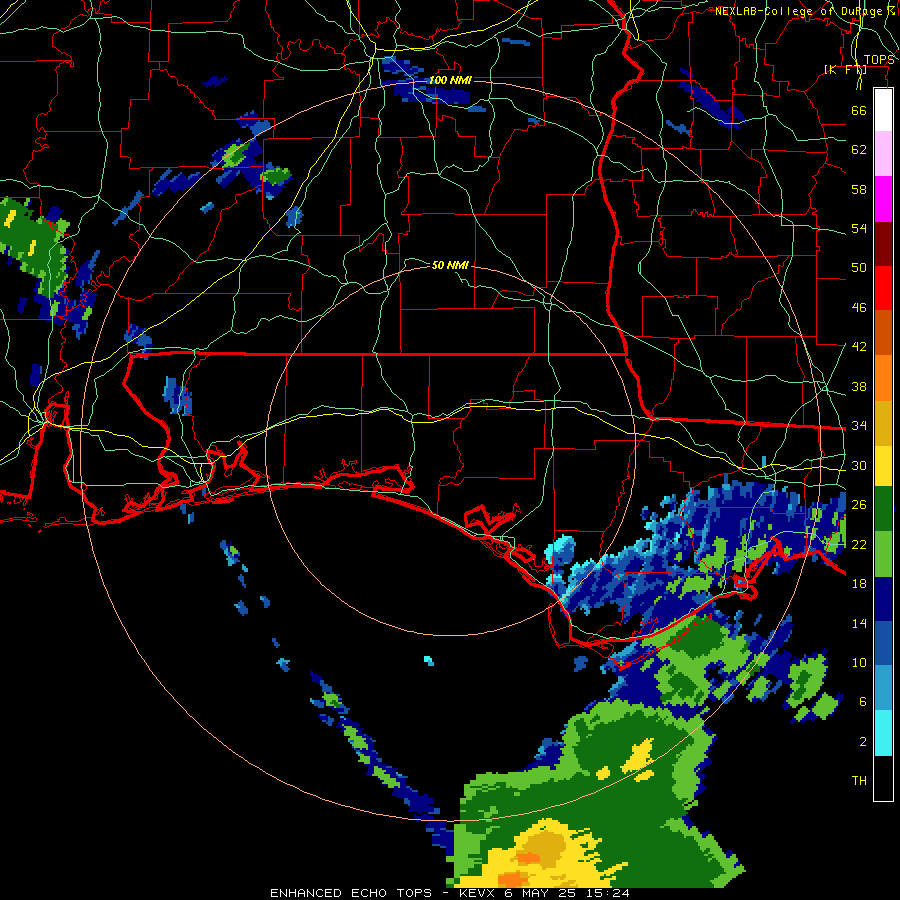Click the 100 NMI range ring label
900x900 pixels.
pos(450,80)
